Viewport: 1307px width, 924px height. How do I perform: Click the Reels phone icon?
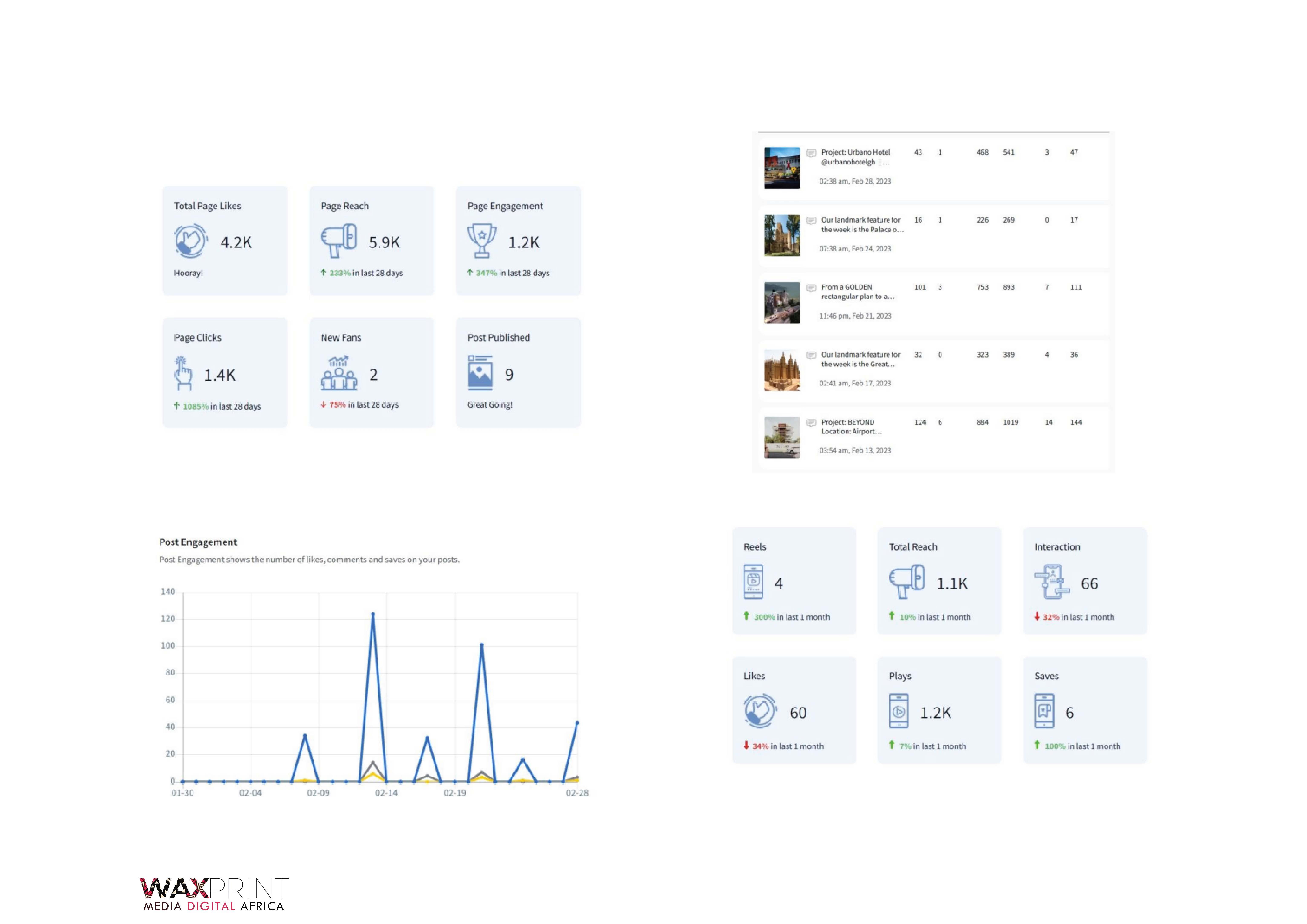[x=753, y=582]
